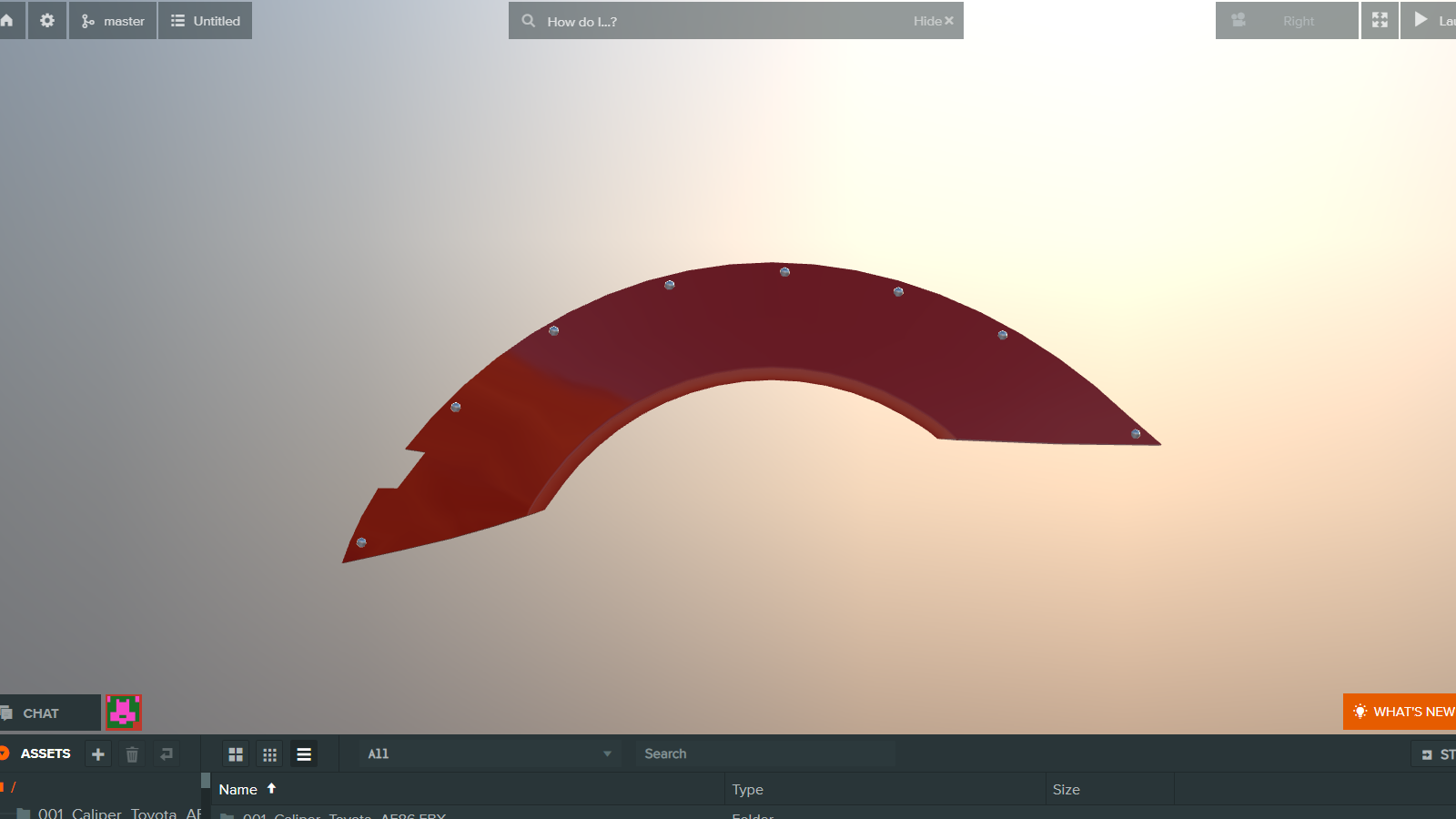This screenshot has width=1456, height=819.
Task: Open the master branch button
Action: [x=113, y=20]
